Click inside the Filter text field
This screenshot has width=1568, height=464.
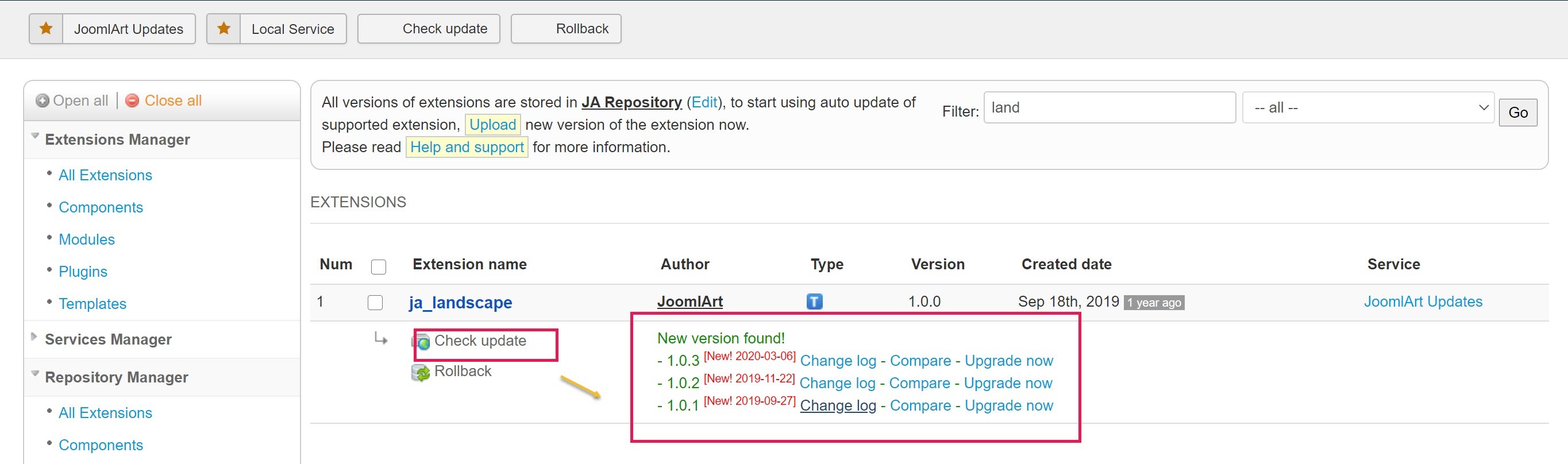(x=1109, y=107)
